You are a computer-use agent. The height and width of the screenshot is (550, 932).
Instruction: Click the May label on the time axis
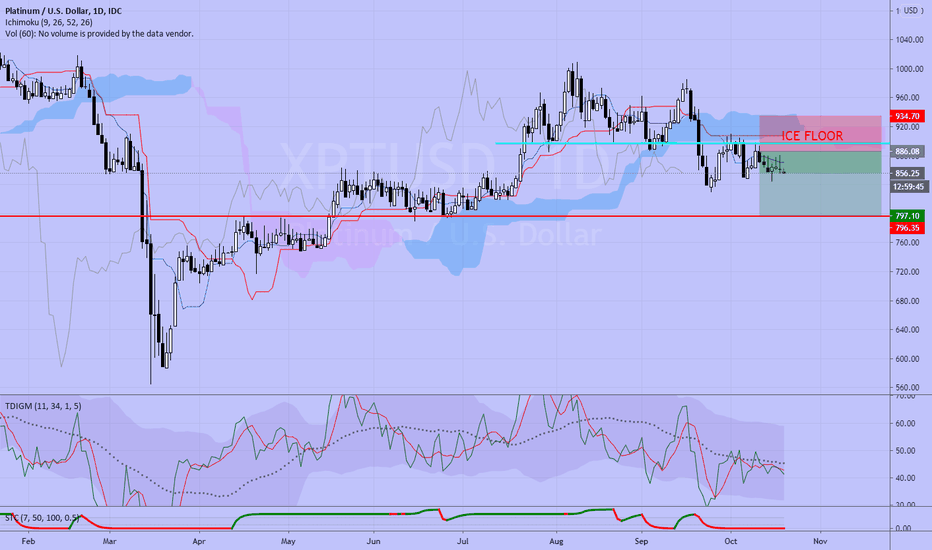pyautogui.click(x=288, y=542)
